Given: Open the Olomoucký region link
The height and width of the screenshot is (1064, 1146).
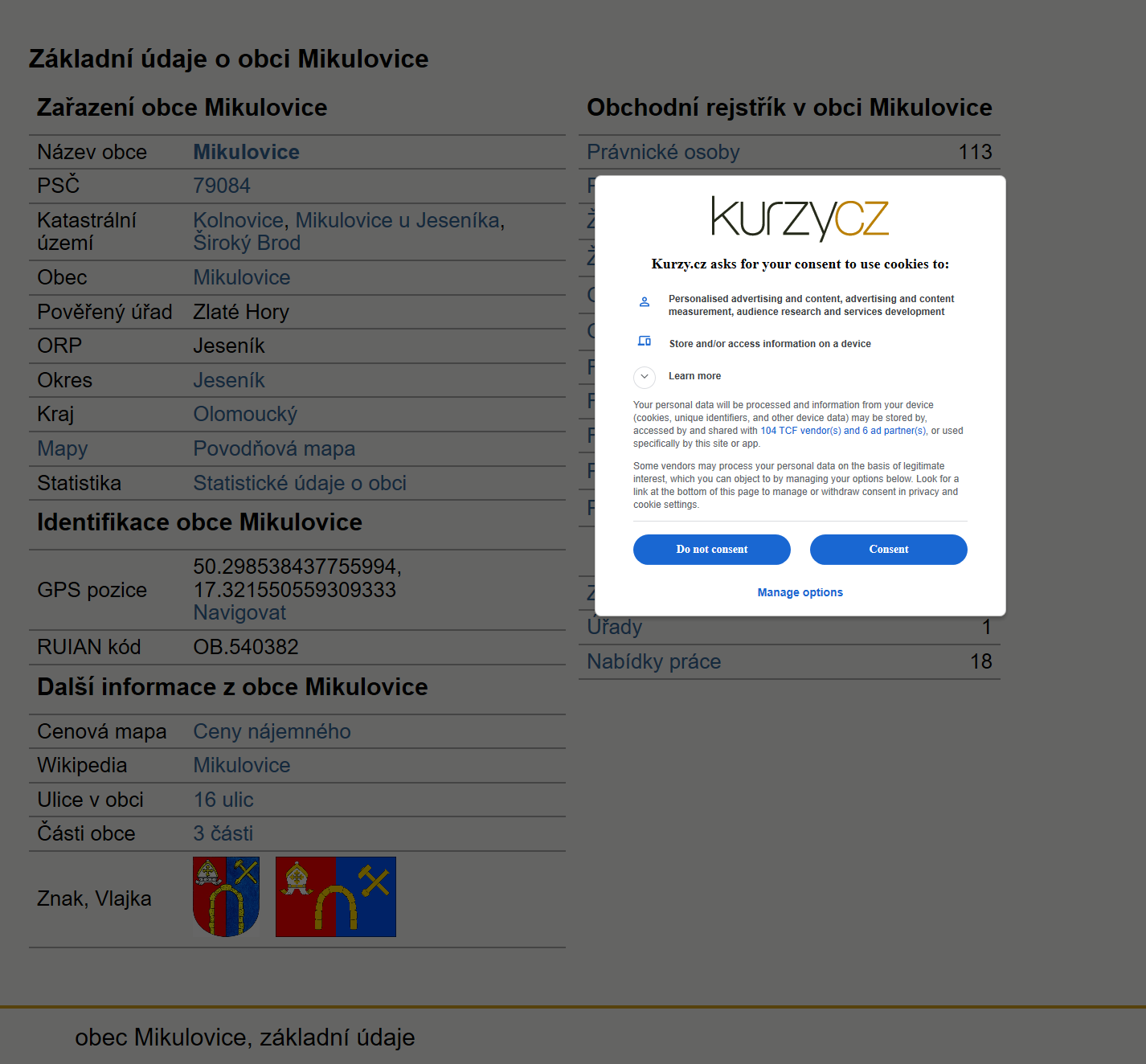Looking at the screenshot, I should click(245, 414).
